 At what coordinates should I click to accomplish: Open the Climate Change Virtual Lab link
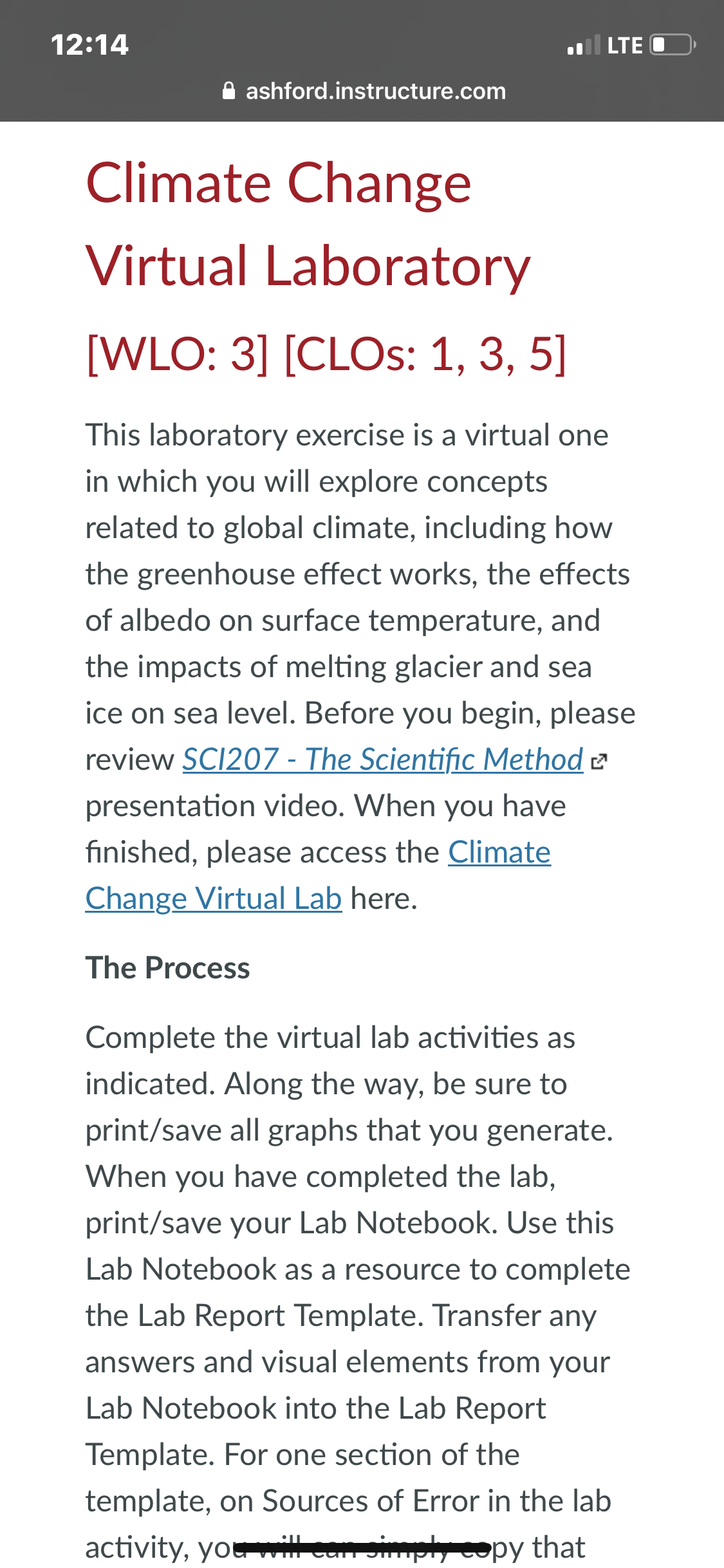[318, 875]
